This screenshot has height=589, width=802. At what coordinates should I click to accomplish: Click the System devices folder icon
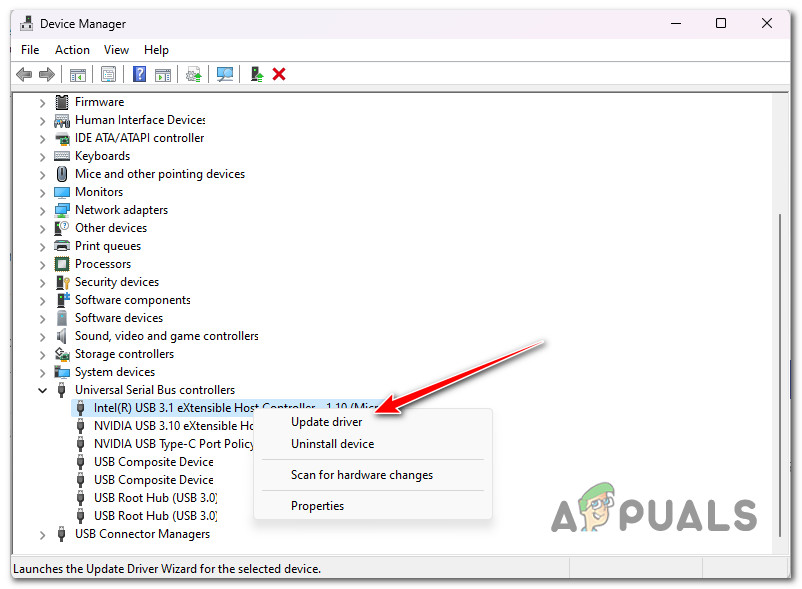pos(62,372)
